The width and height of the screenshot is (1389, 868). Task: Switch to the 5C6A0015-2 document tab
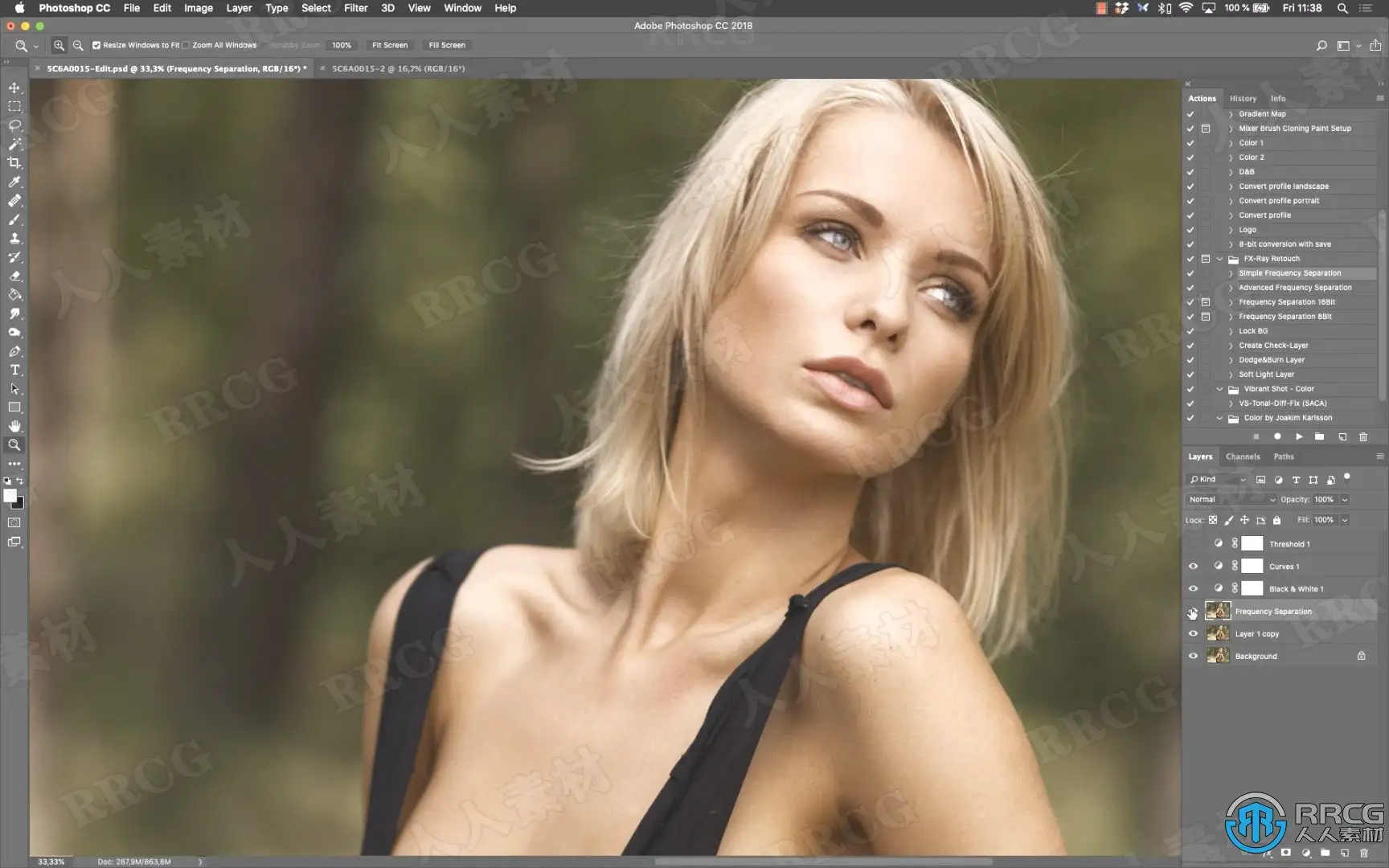399,68
